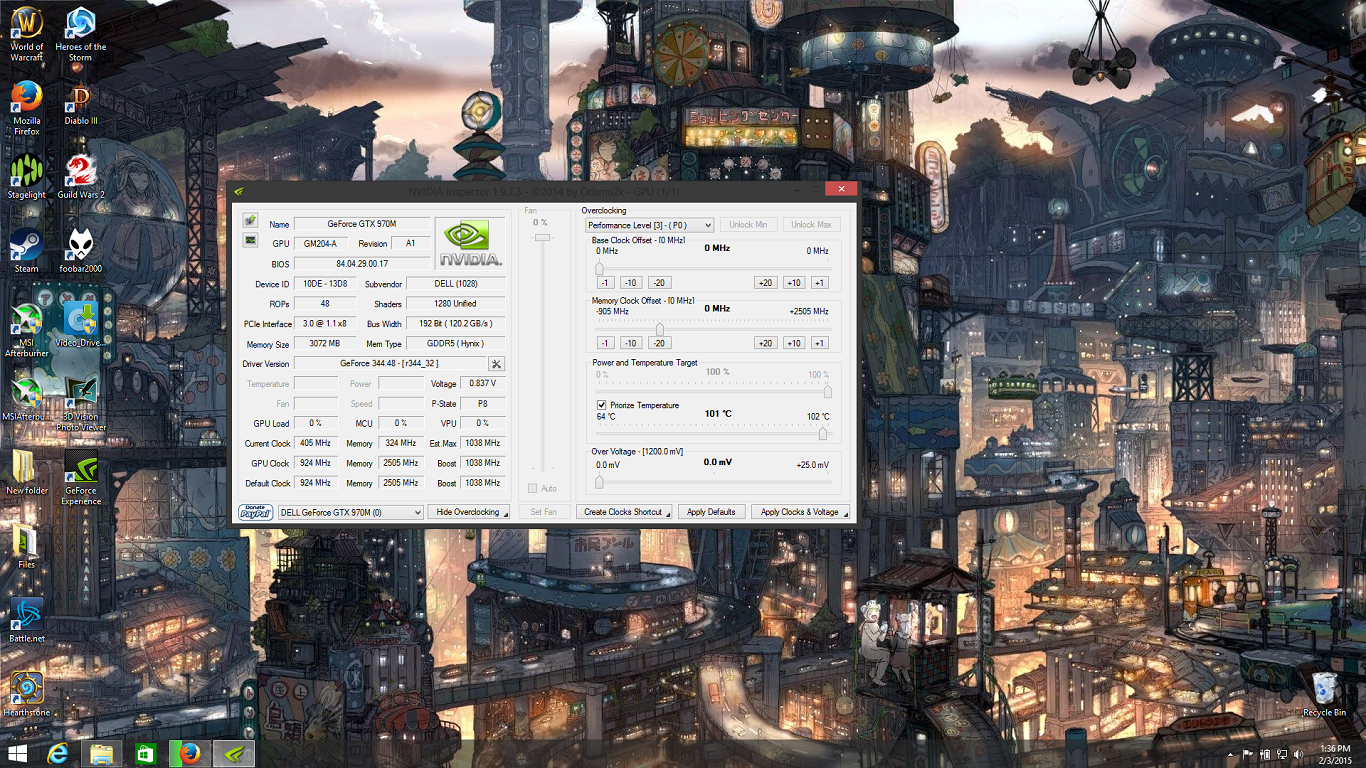Select the MSI Afterburner desktop icon
This screenshot has width=1366, height=768.
click(27, 330)
